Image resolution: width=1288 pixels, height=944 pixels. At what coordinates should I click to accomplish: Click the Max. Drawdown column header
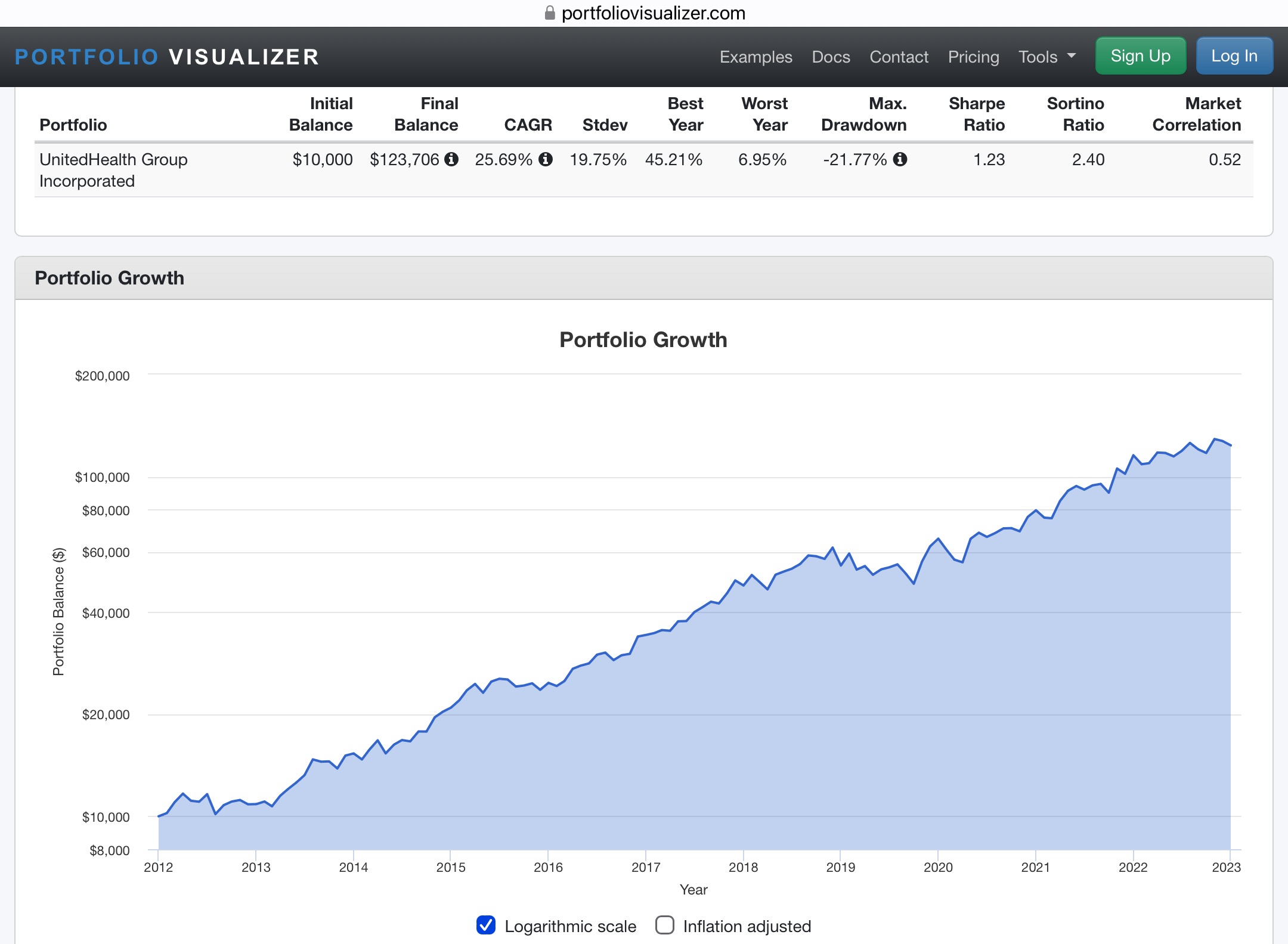(864, 114)
